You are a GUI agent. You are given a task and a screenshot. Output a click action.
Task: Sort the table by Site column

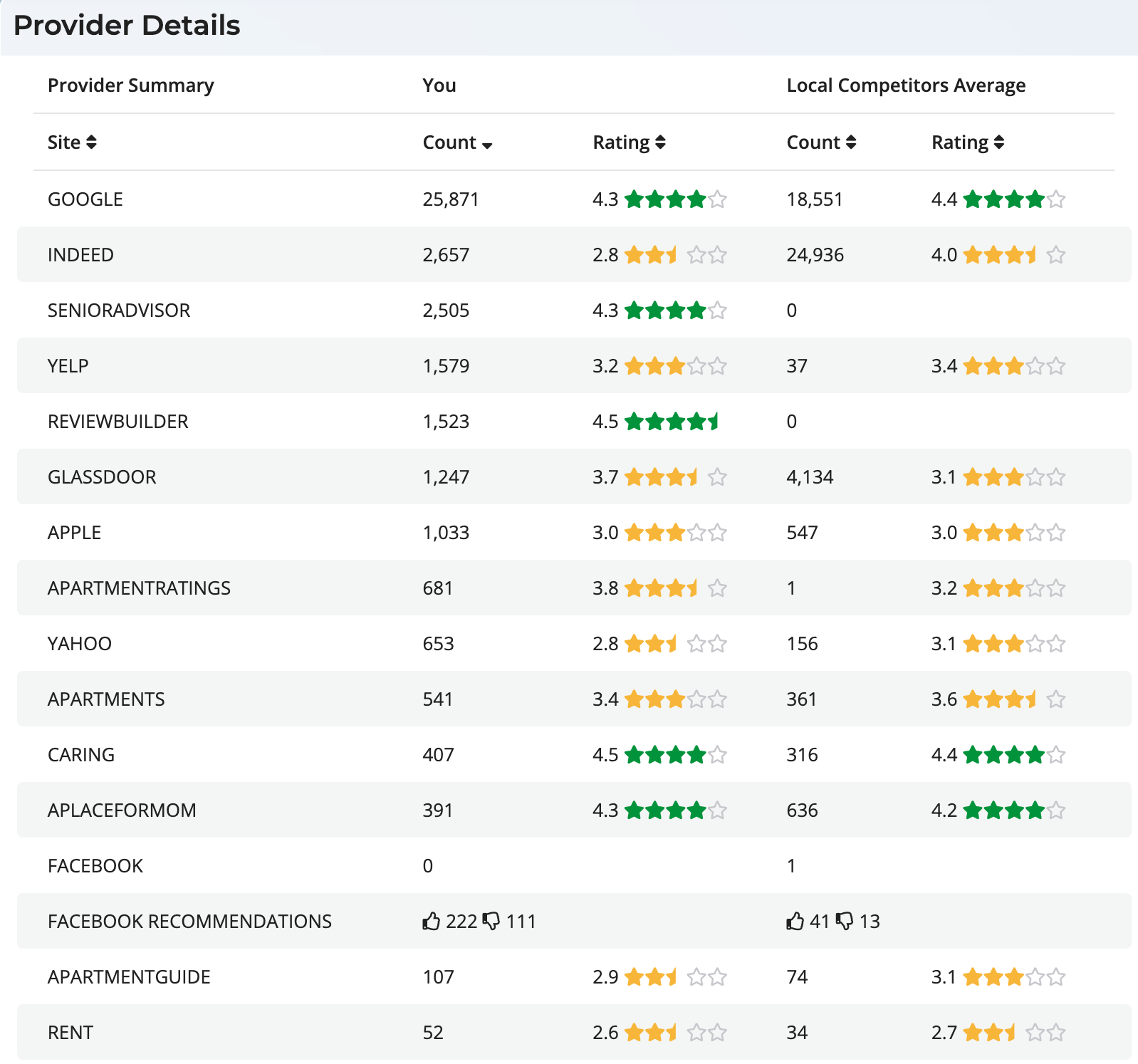(72, 142)
